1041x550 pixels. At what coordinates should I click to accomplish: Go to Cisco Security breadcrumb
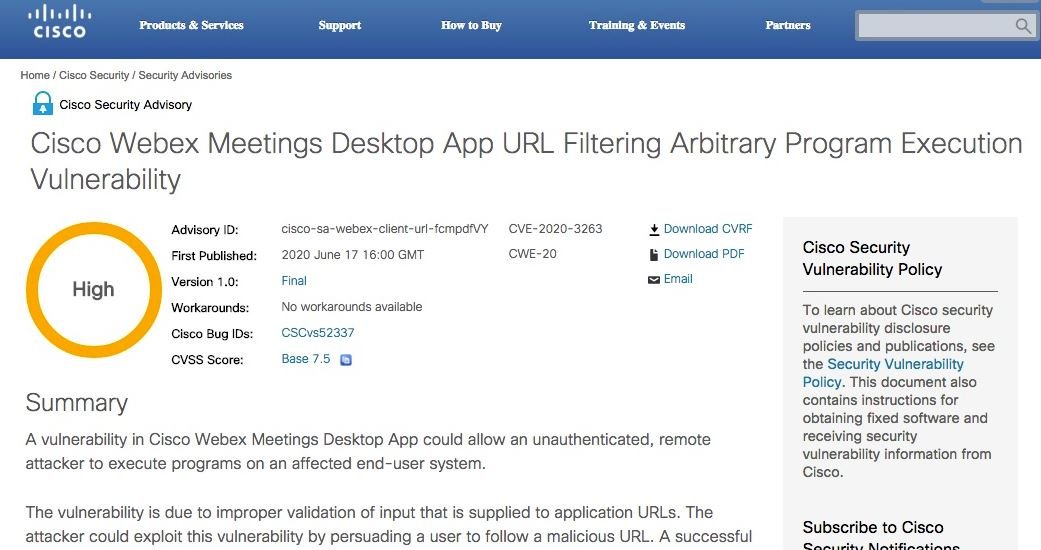tap(94, 75)
